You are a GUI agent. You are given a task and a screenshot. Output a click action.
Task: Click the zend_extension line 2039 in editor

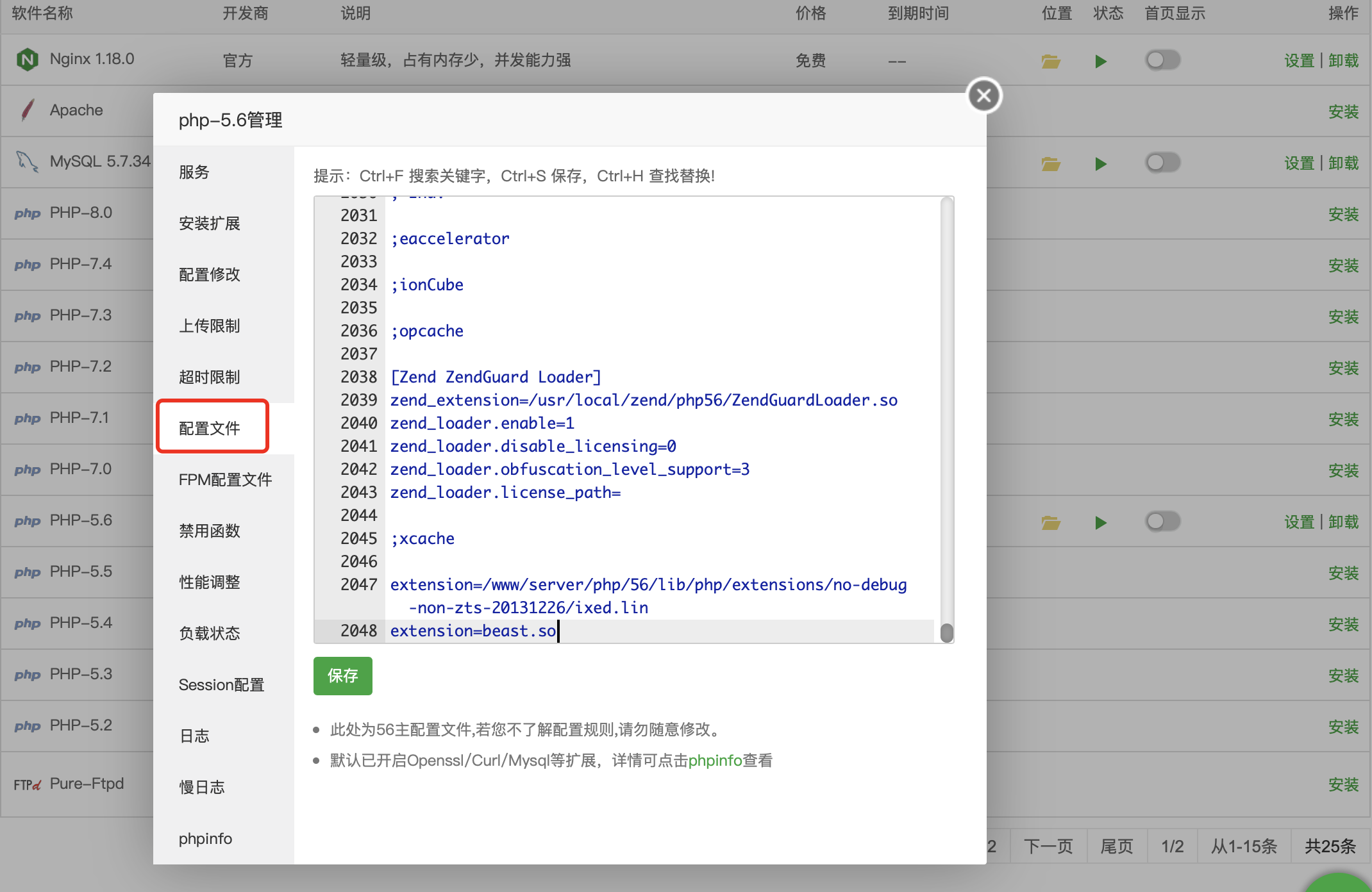(x=644, y=401)
